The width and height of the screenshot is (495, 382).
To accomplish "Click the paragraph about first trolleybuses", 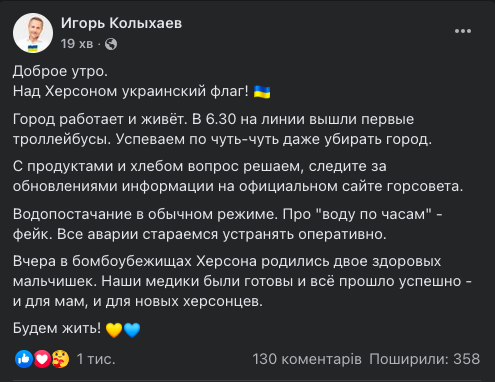I will point(222,129).
